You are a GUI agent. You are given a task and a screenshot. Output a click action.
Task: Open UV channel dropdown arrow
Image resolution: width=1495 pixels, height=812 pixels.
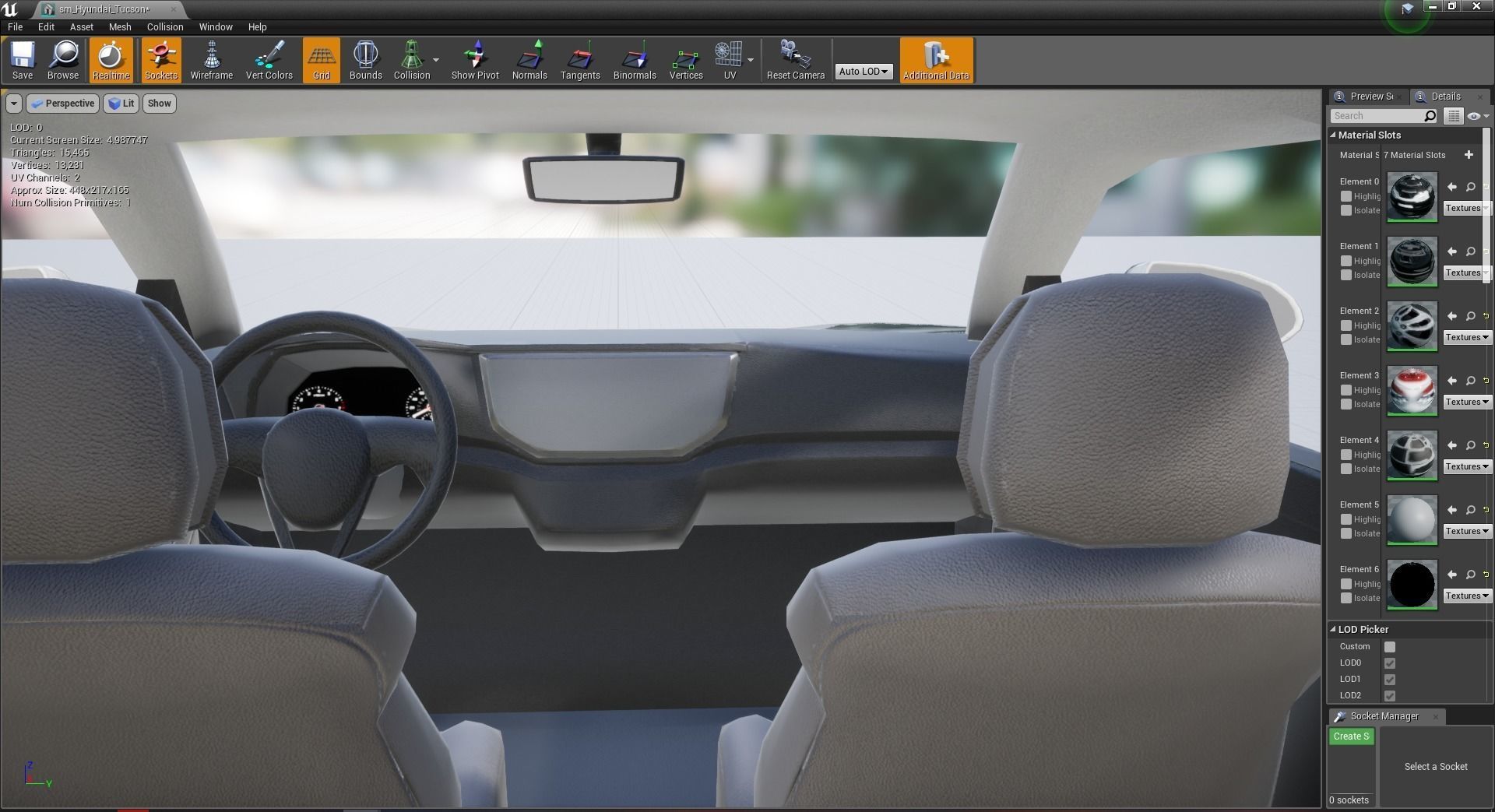751,60
